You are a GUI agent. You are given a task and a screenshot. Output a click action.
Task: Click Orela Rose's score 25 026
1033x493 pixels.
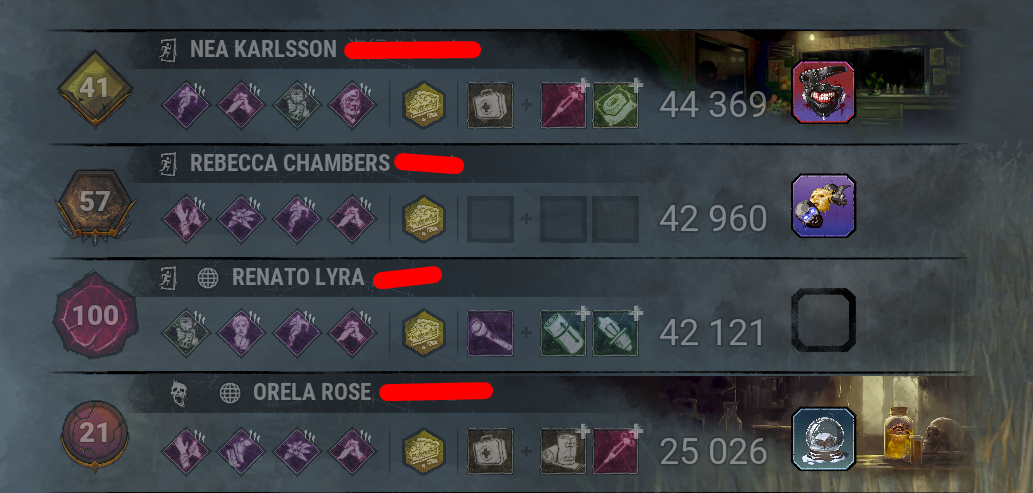713,451
